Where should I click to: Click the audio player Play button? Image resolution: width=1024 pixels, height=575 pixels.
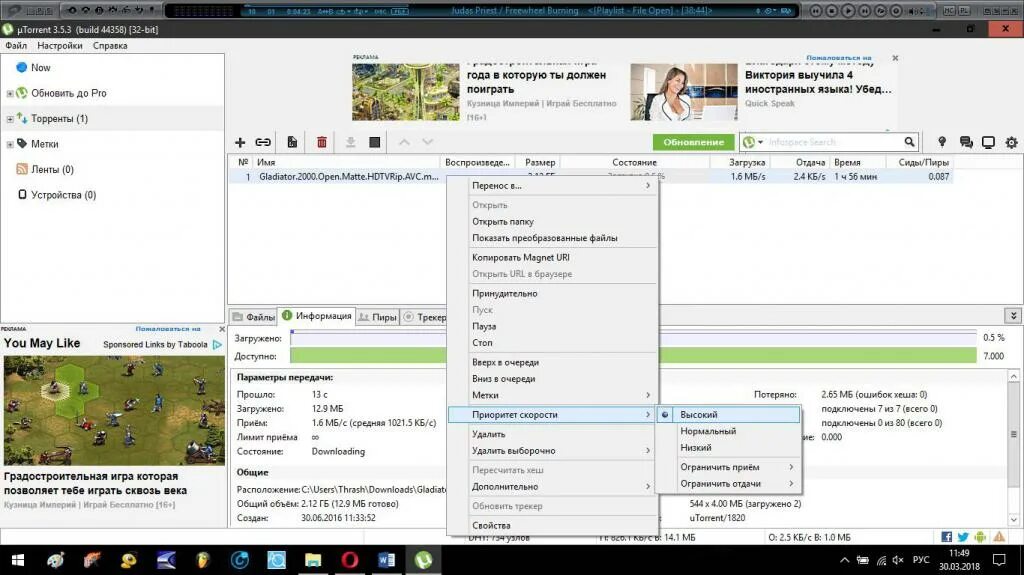[848, 10]
